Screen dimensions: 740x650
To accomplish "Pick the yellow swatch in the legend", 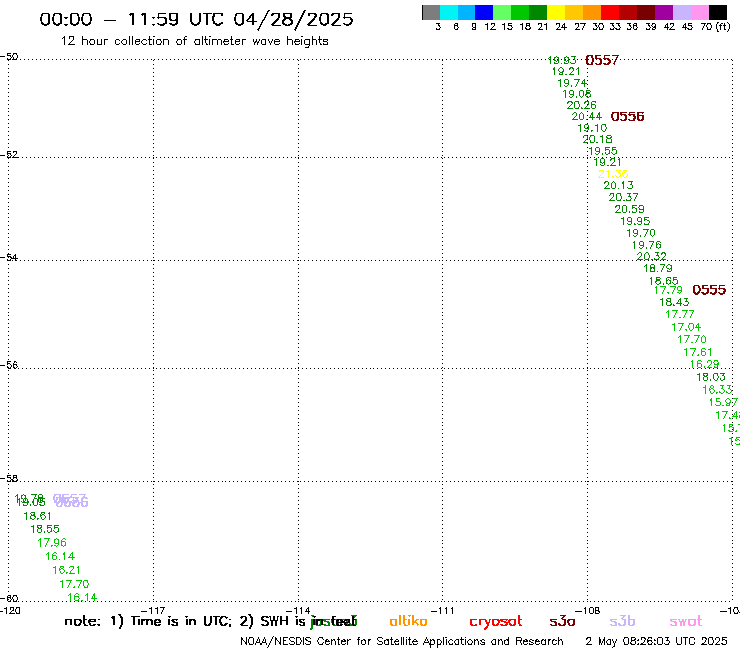I will pyautogui.click(x=556, y=12).
